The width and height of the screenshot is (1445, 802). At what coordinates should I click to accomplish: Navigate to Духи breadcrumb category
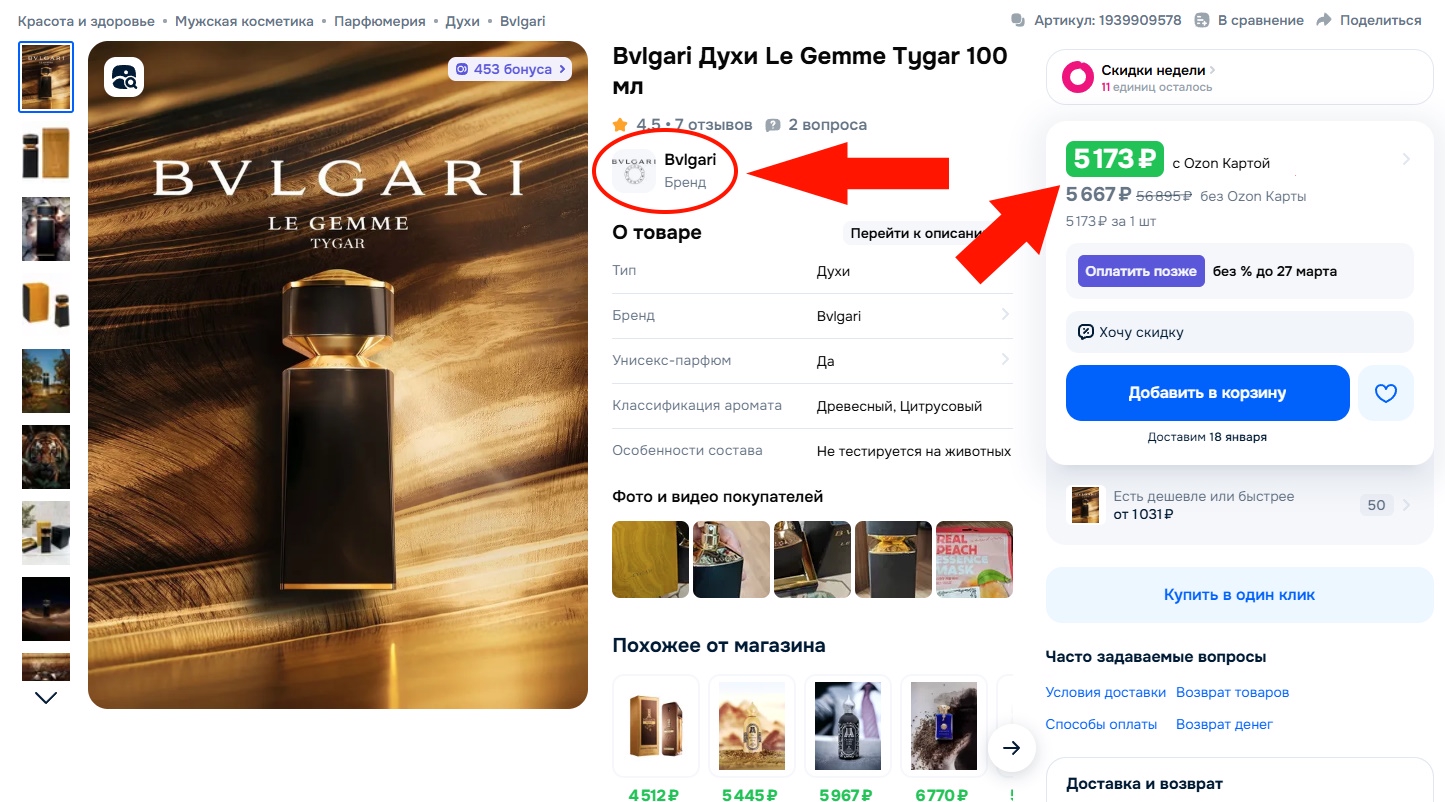tap(463, 21)
